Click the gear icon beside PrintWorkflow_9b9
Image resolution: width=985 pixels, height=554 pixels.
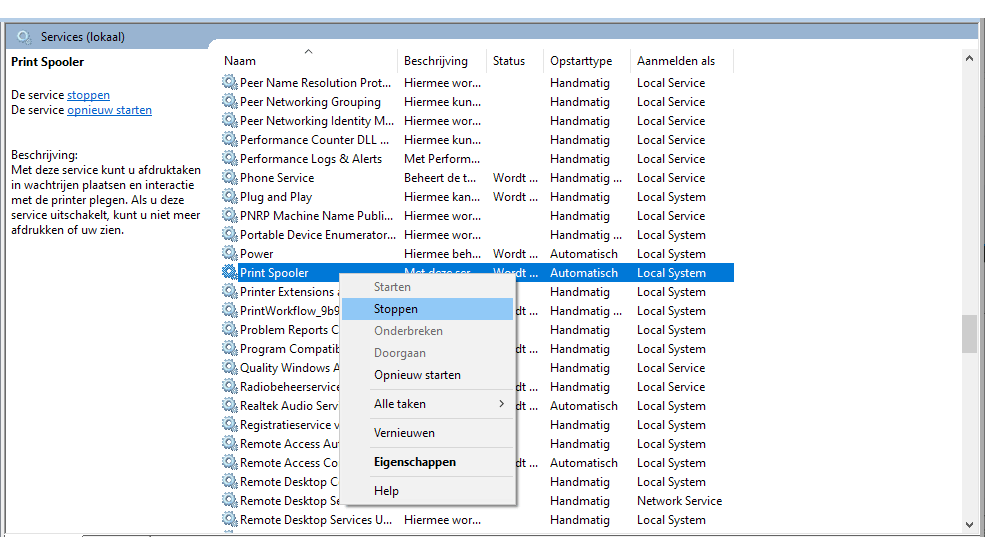click(229, 310)
